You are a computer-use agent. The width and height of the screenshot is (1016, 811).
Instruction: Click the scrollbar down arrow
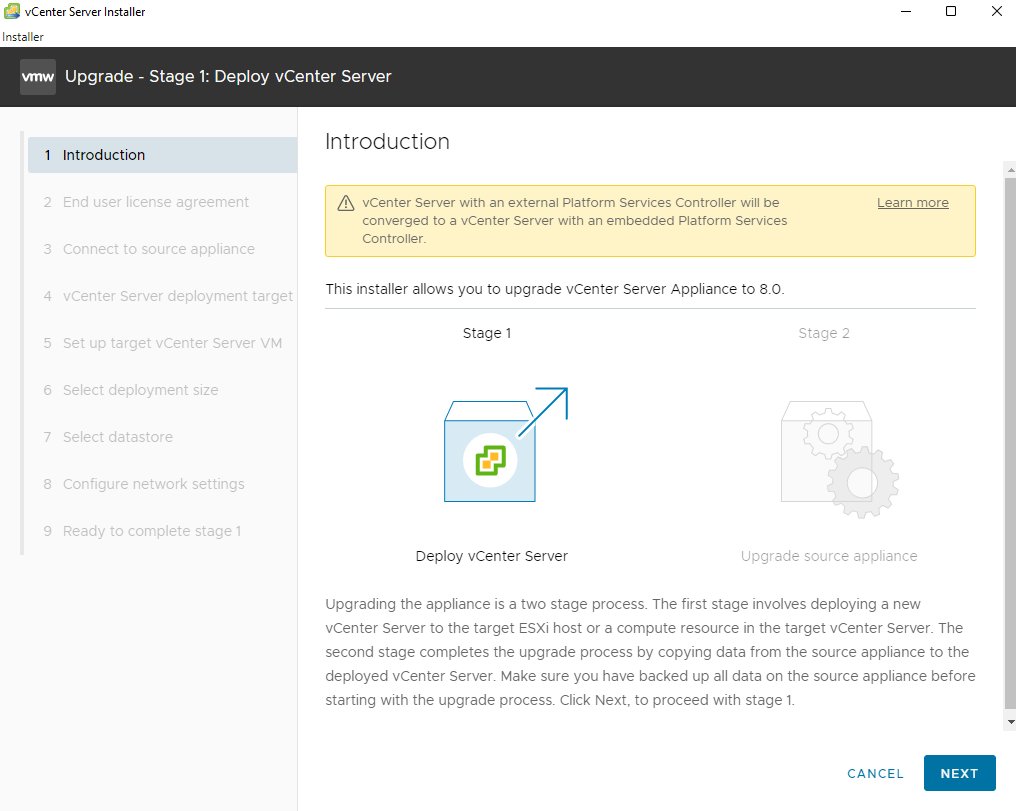(1010, 722)
